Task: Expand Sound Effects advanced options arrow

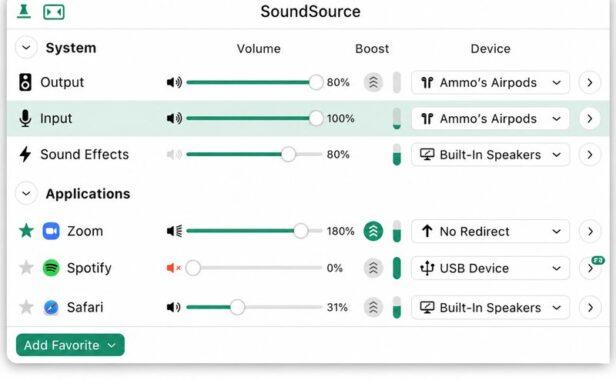Action: coord(590,154)
